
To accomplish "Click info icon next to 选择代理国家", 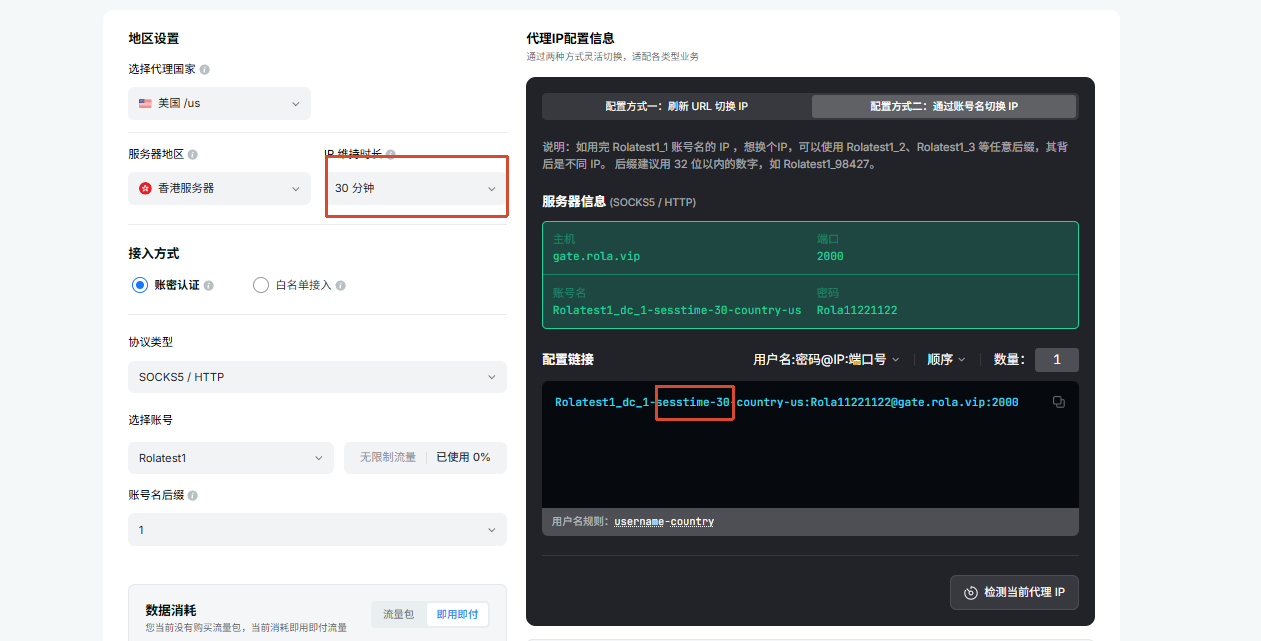I will point(205,70).
